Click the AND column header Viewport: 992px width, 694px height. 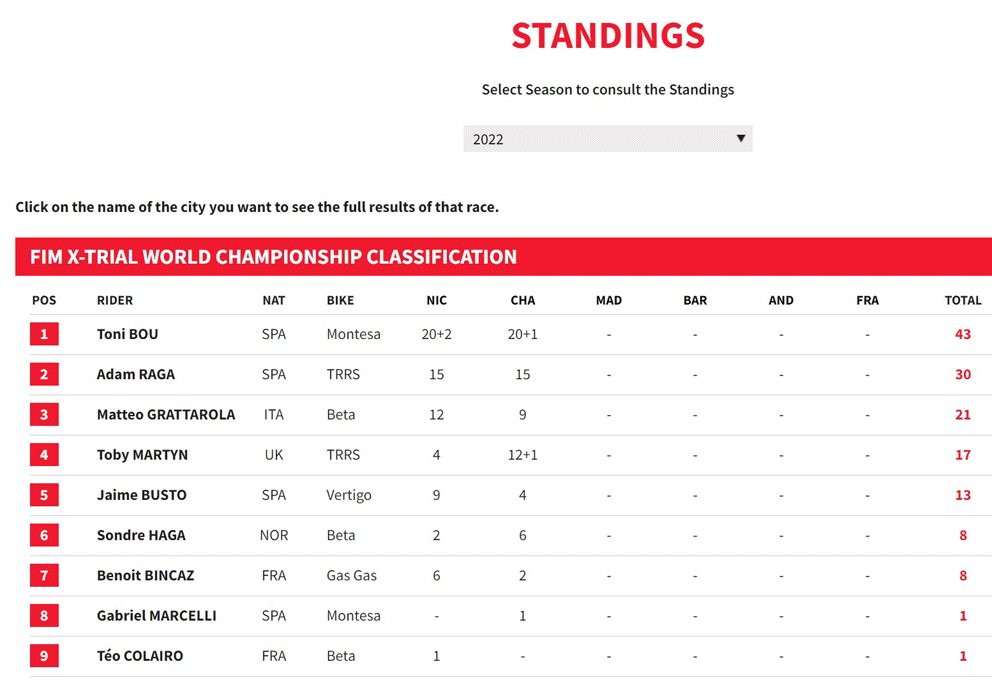(x=781, y=301)
